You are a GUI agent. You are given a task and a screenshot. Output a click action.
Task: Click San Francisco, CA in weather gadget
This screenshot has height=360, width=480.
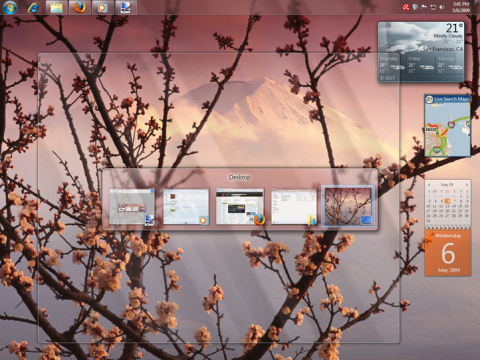(x=443, y=49)
